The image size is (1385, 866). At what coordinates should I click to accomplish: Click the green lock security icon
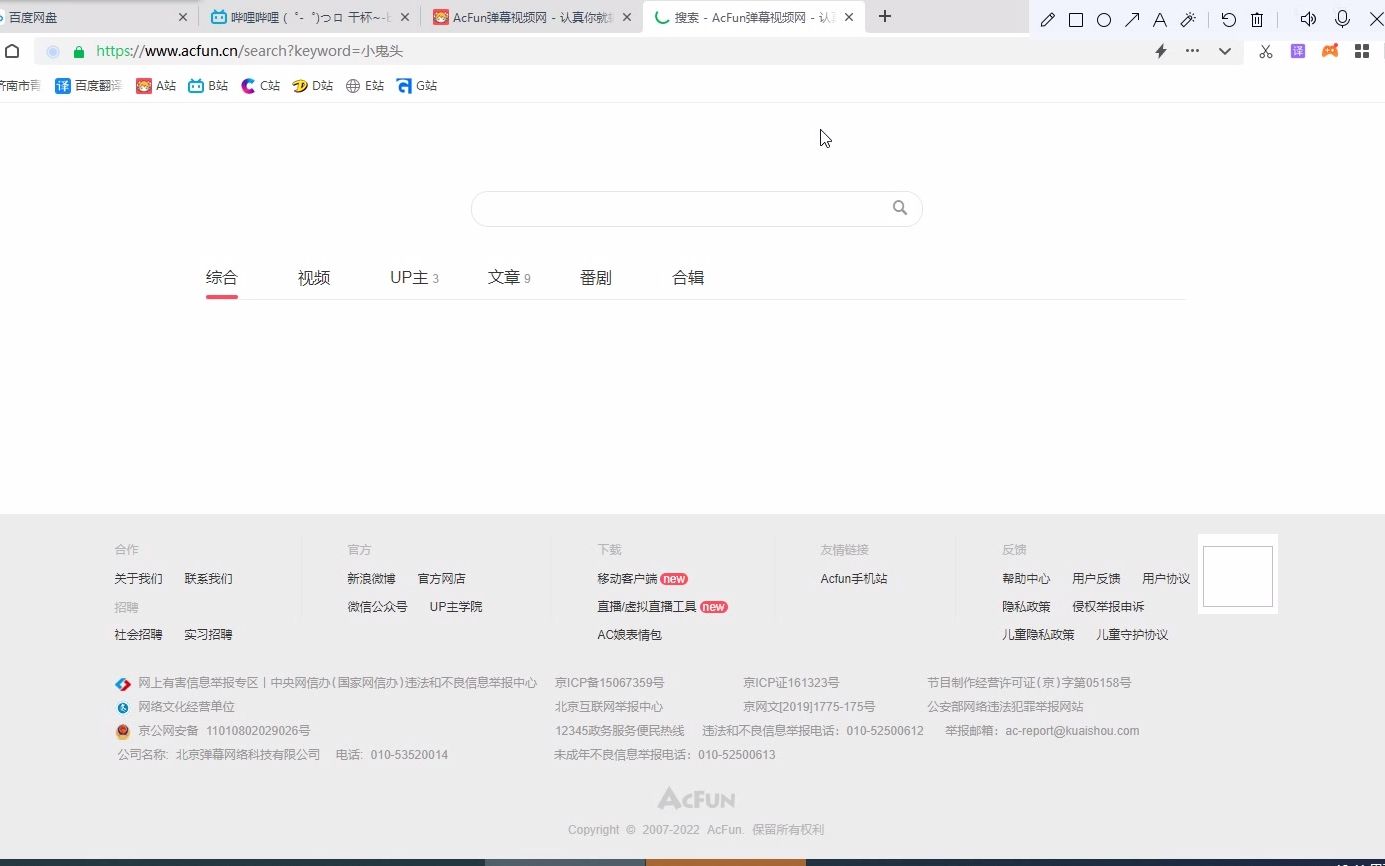point(79,52)
